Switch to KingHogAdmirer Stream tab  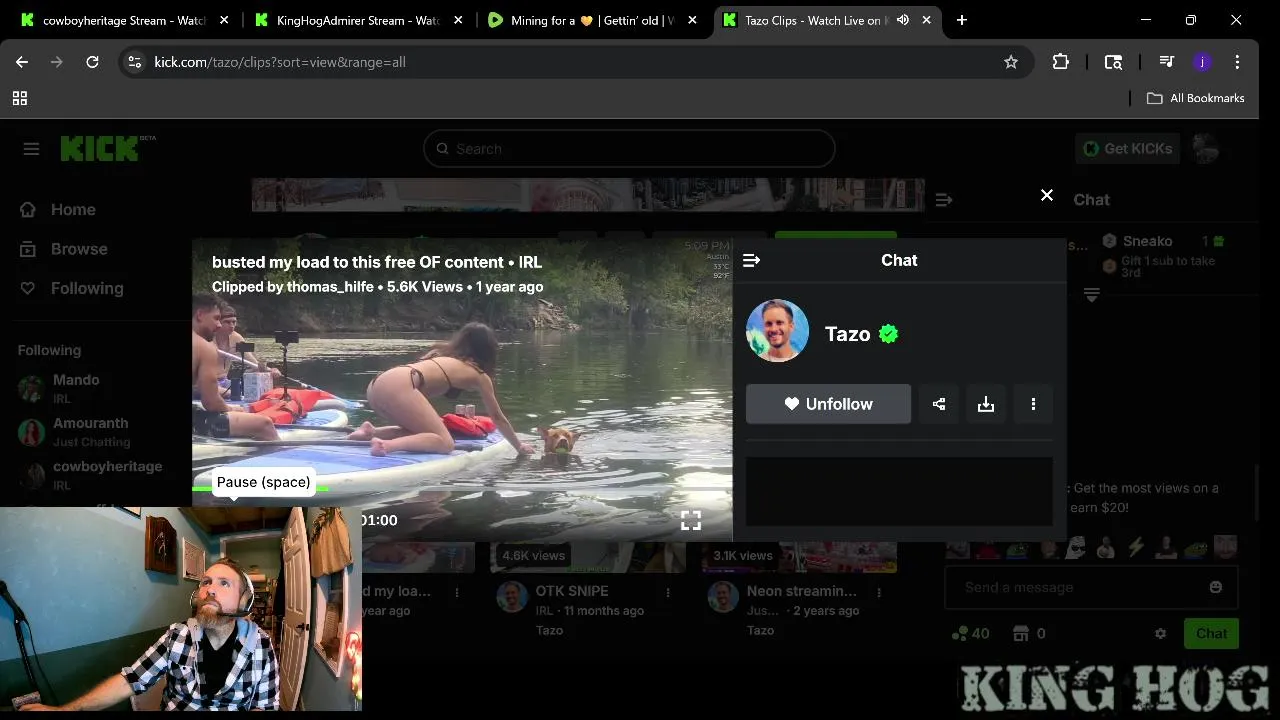[357, 20]
